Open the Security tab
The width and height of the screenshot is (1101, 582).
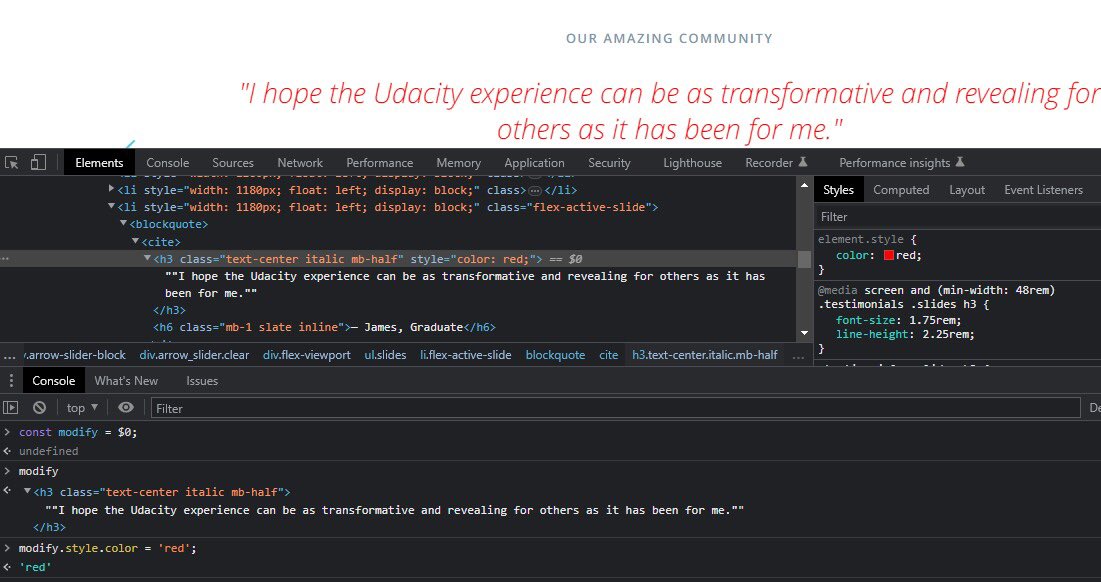coord(609,163)
